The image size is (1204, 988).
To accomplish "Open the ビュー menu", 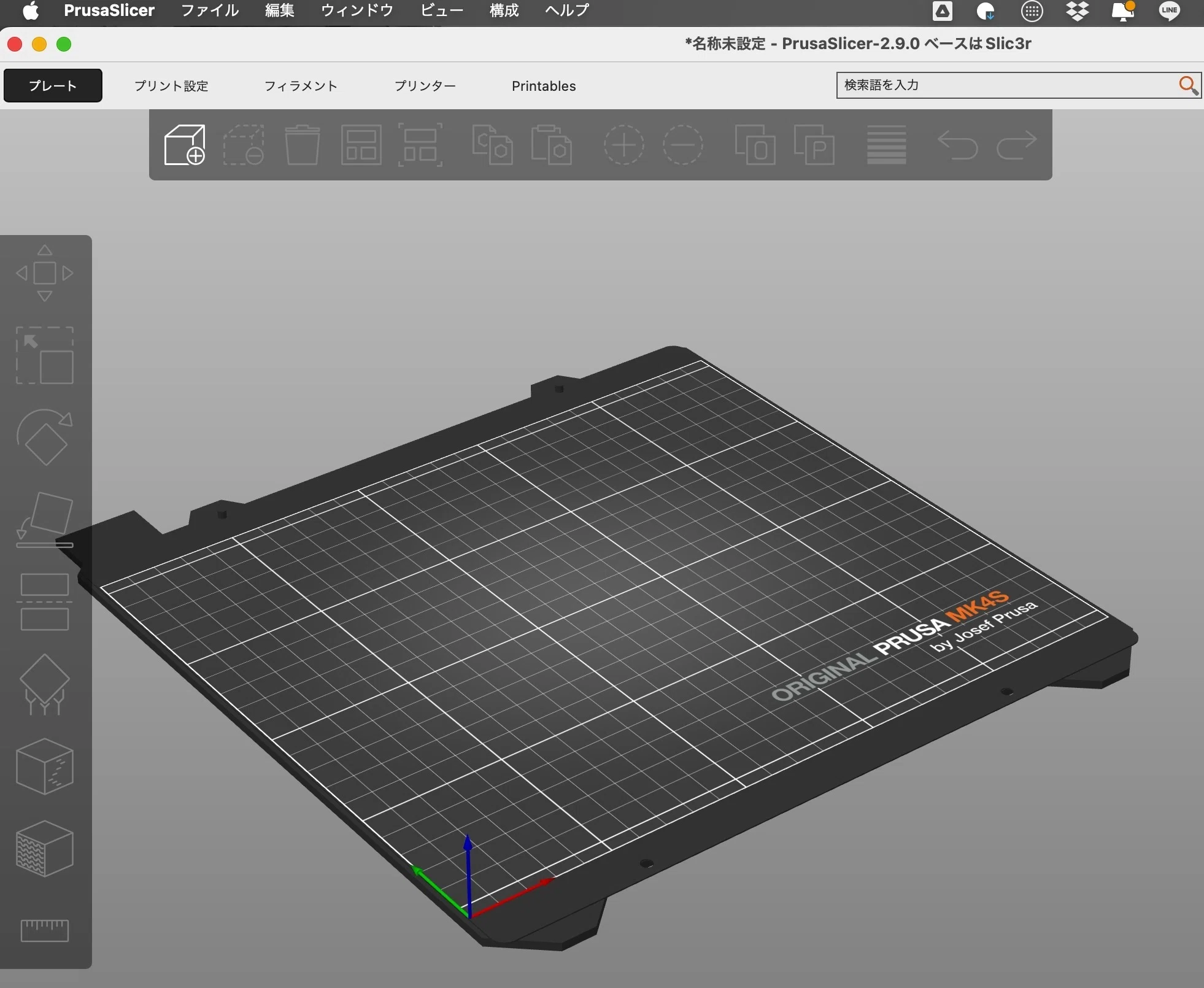I will point(442,10).
